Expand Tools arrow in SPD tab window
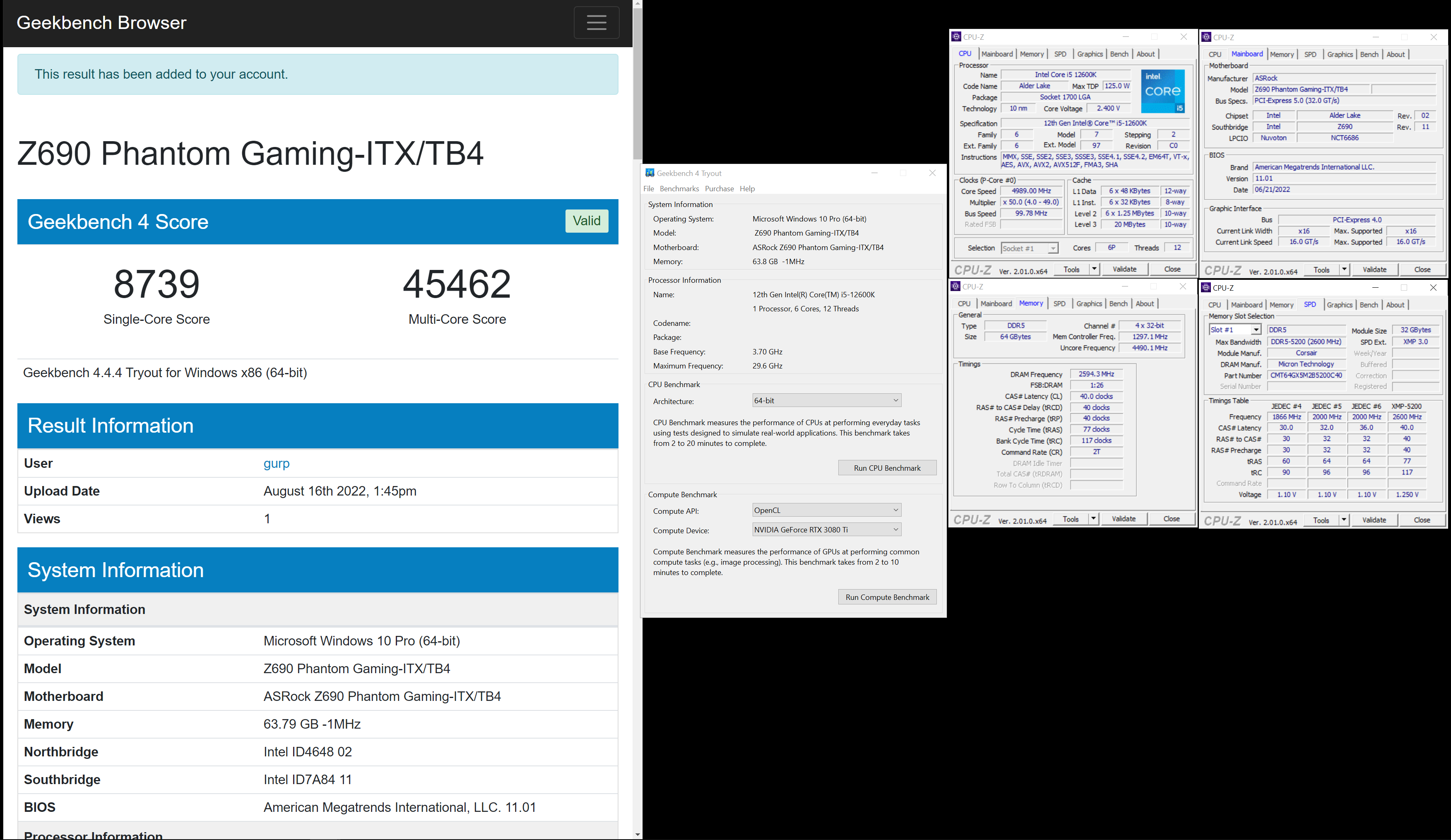 (x=1343, y=520)
